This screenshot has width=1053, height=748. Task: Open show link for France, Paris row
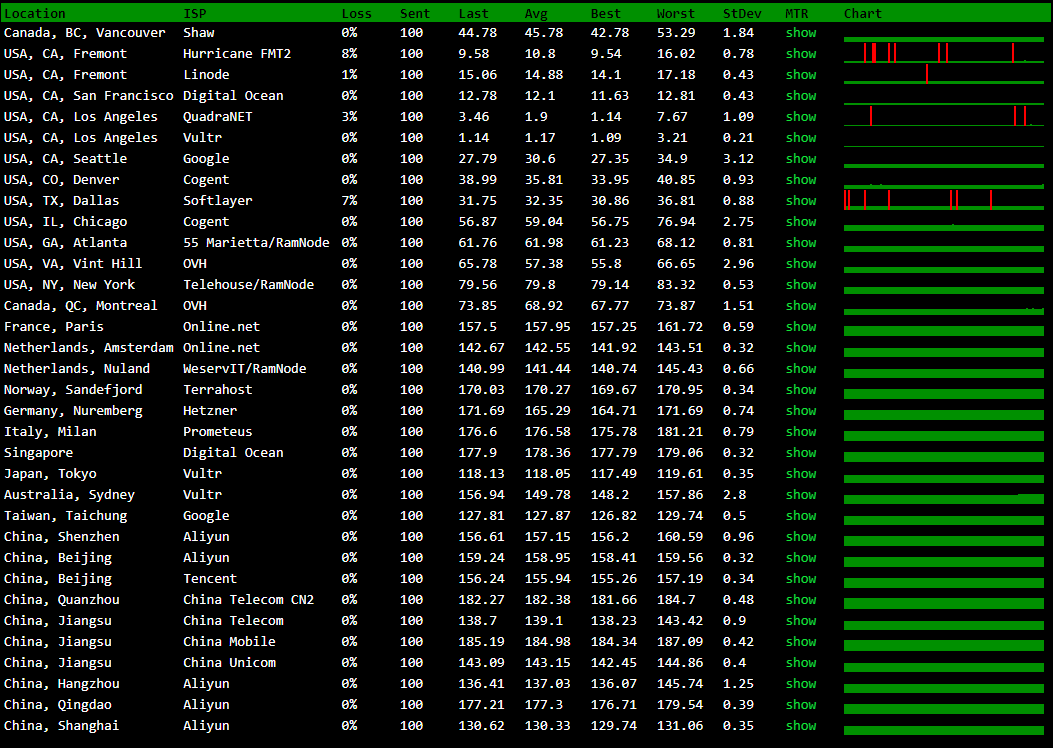[x=800, y=327]
